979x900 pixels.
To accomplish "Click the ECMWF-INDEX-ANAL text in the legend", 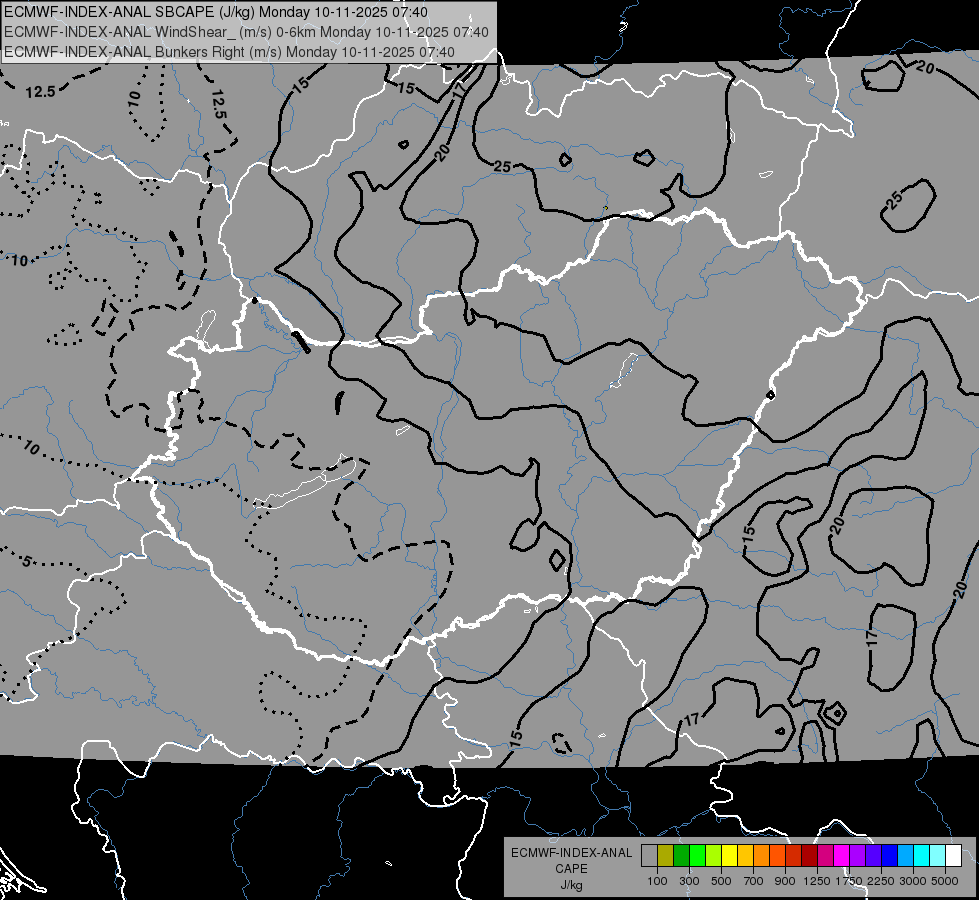I will 571,853.
